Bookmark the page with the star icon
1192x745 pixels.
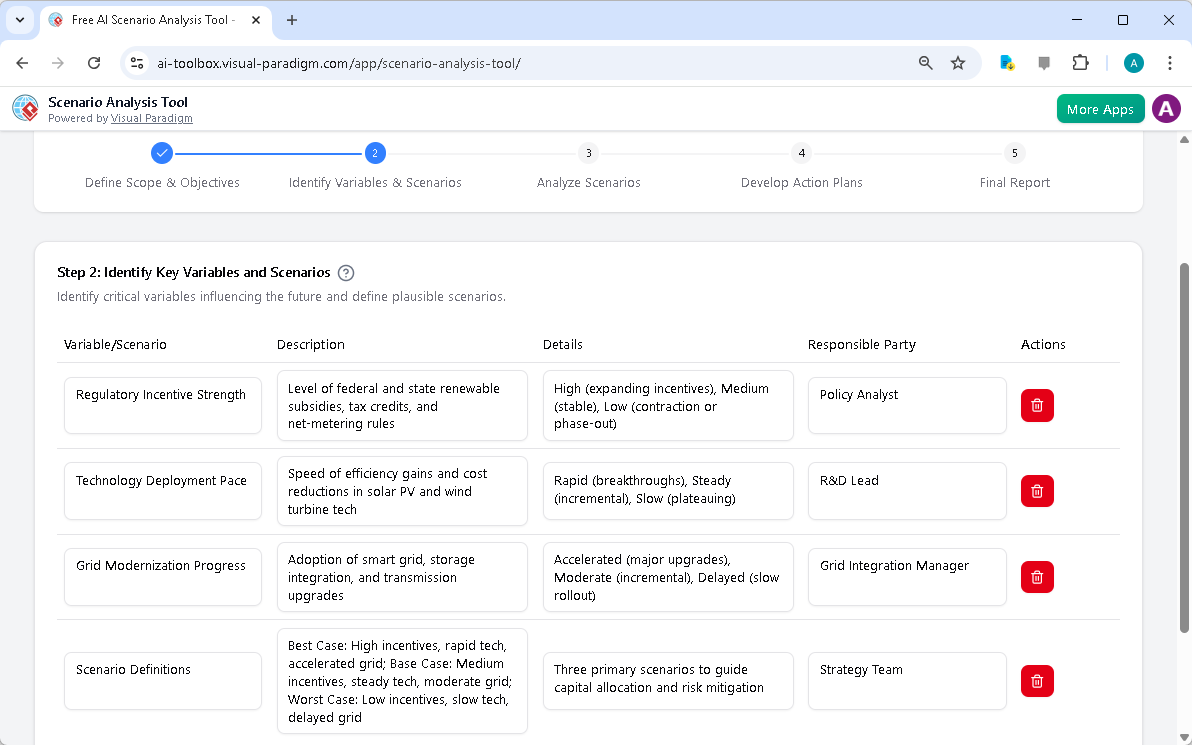pos(958,62)
